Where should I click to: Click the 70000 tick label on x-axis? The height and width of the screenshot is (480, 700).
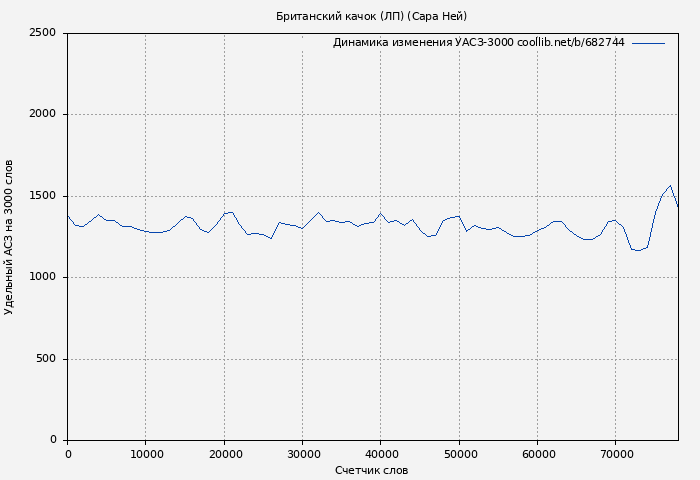click(616, 454)
